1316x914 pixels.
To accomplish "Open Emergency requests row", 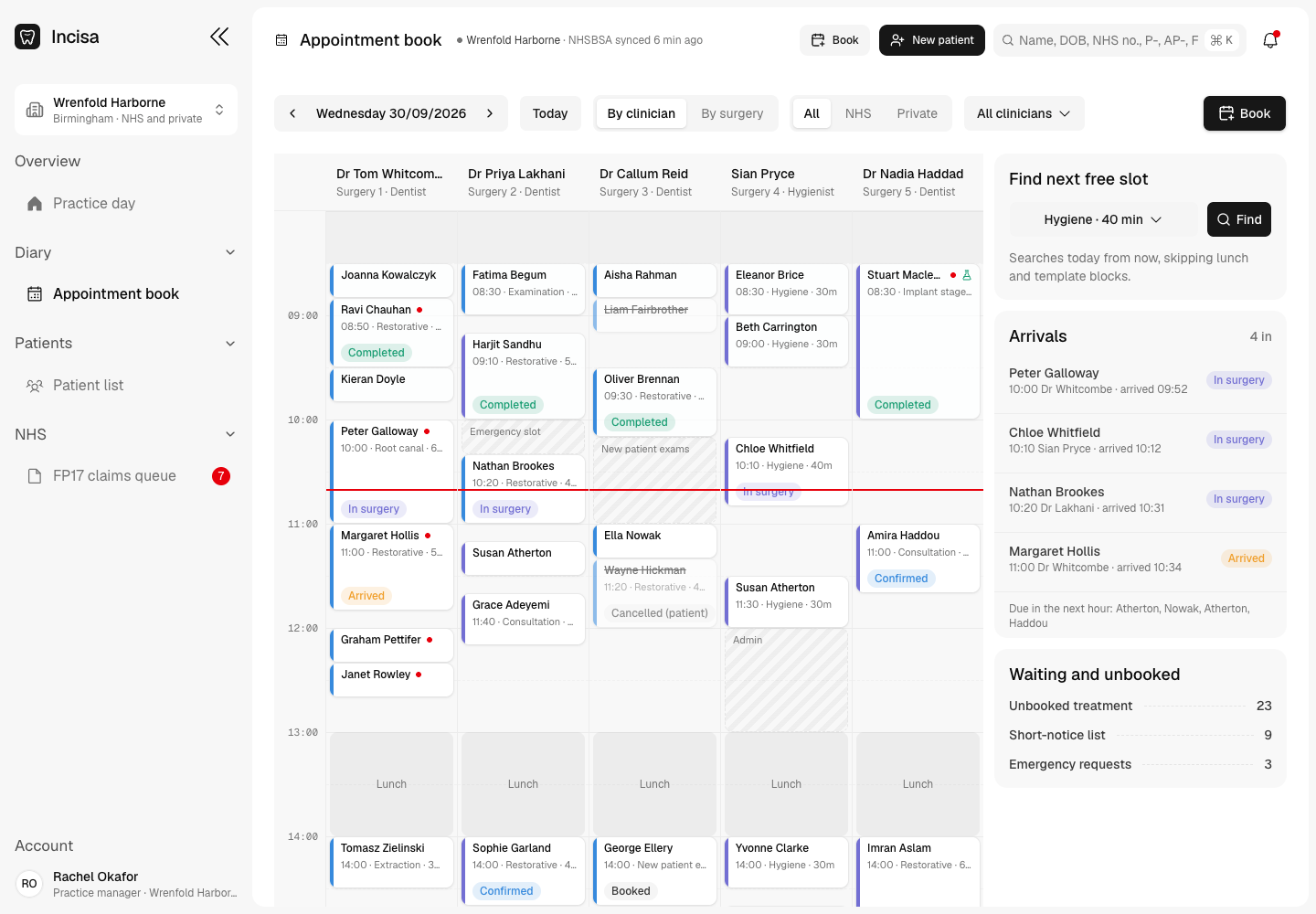I will click(1141, 764).
